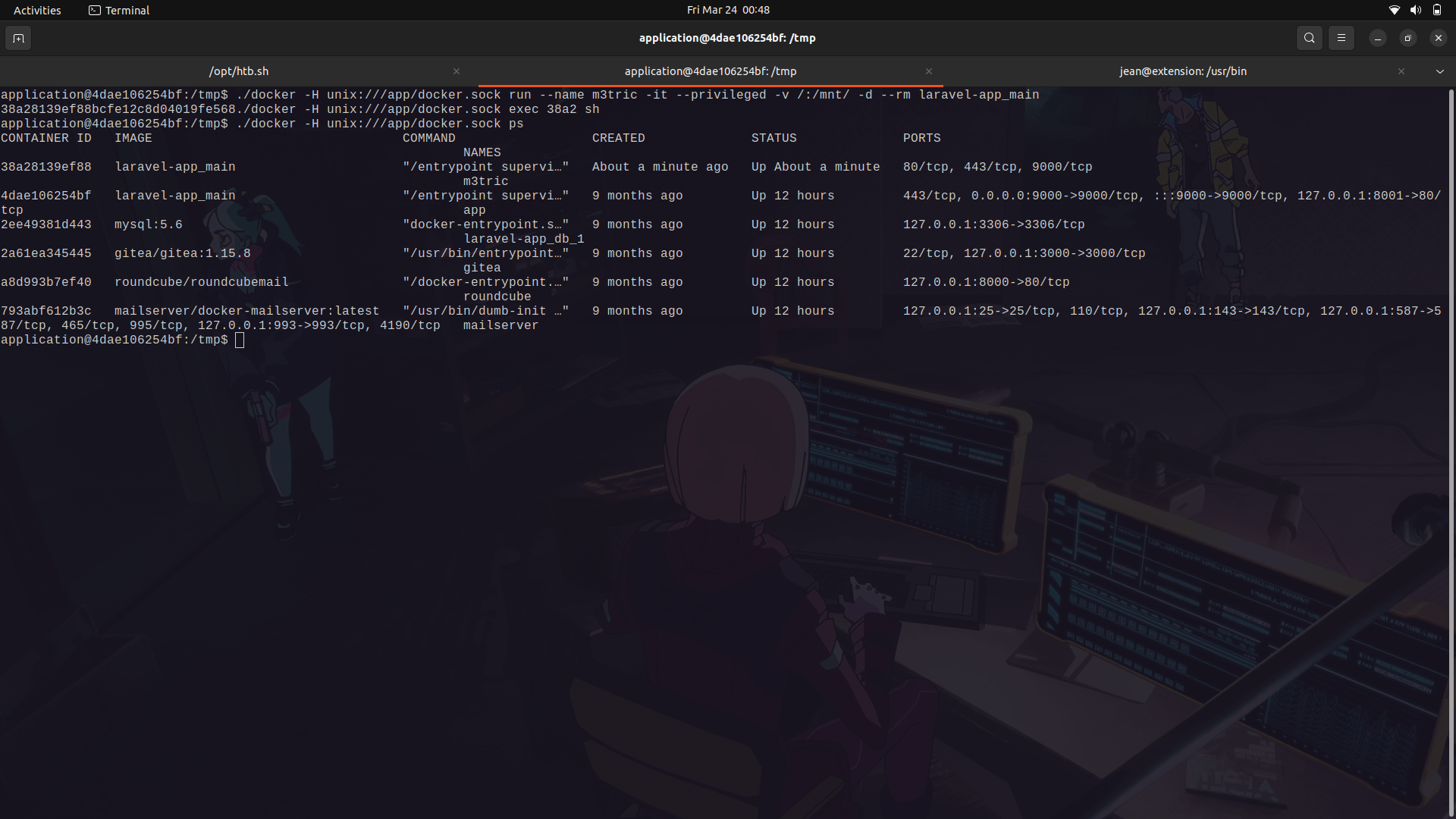Expand the tab list chevron
Image resolution: width=1456 pixels, height=819 pixels.
(1439, 71)
